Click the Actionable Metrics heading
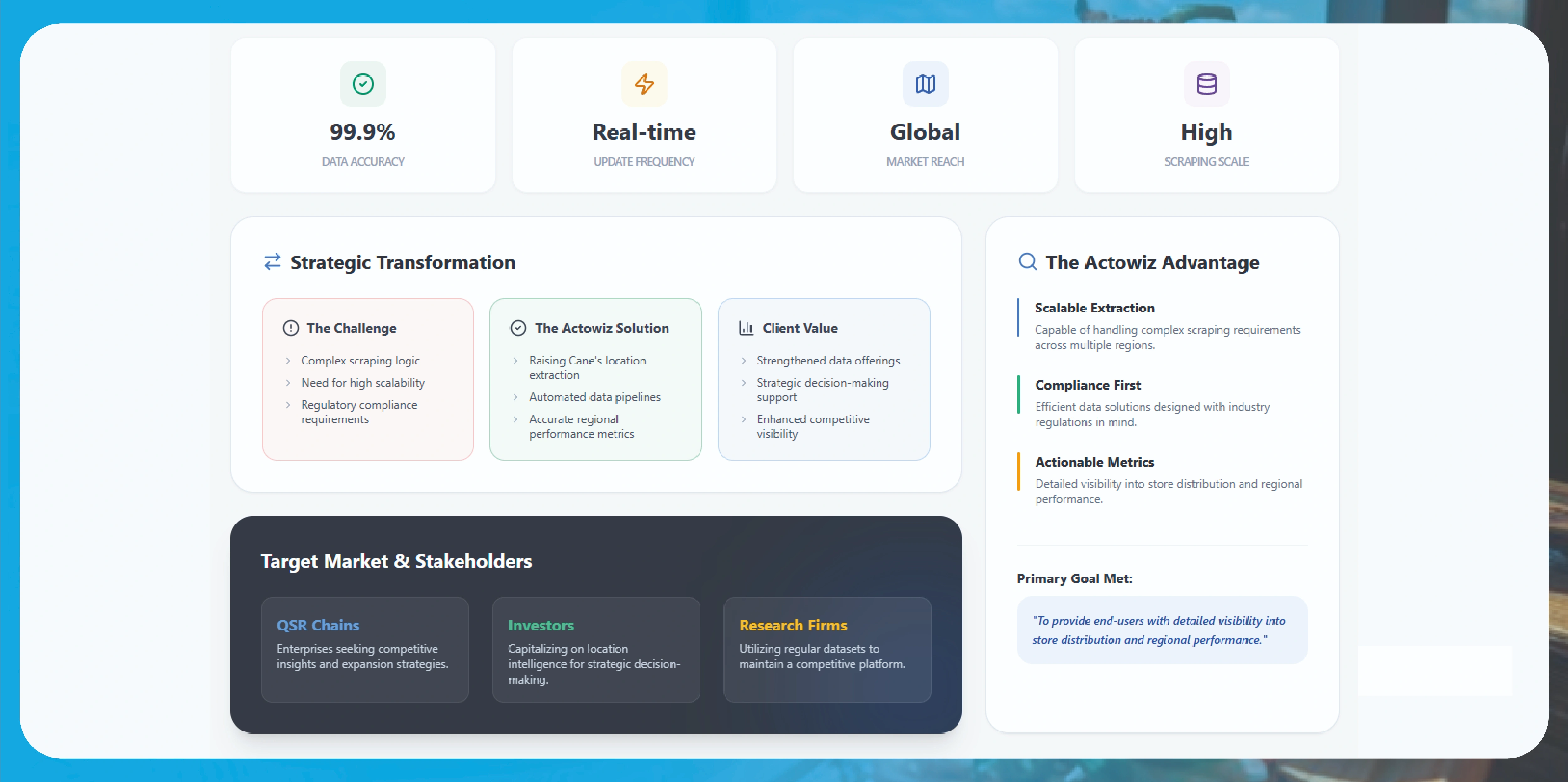This screenshot has height=782, width=1568. 1095,462
